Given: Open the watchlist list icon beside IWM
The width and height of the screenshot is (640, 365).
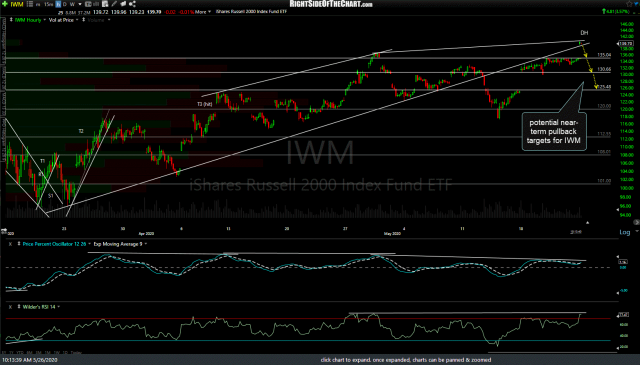Looking at the screenshot, I should [x=30, y=4].
